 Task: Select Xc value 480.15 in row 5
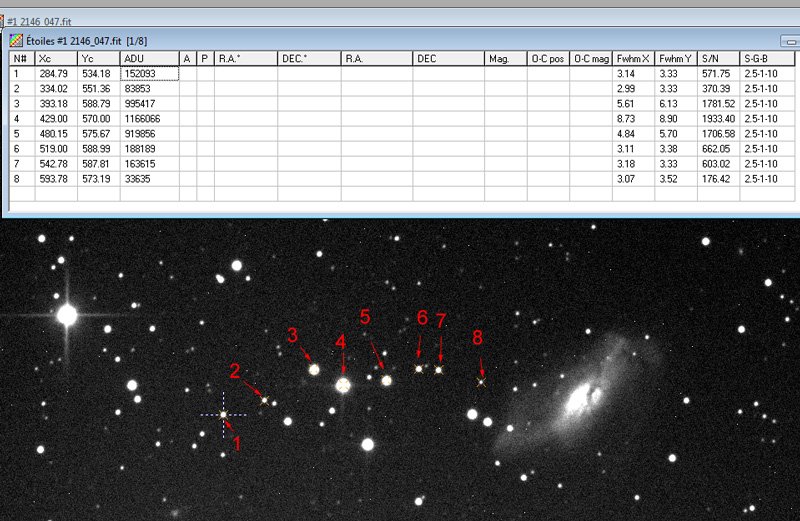pos(54,134)
